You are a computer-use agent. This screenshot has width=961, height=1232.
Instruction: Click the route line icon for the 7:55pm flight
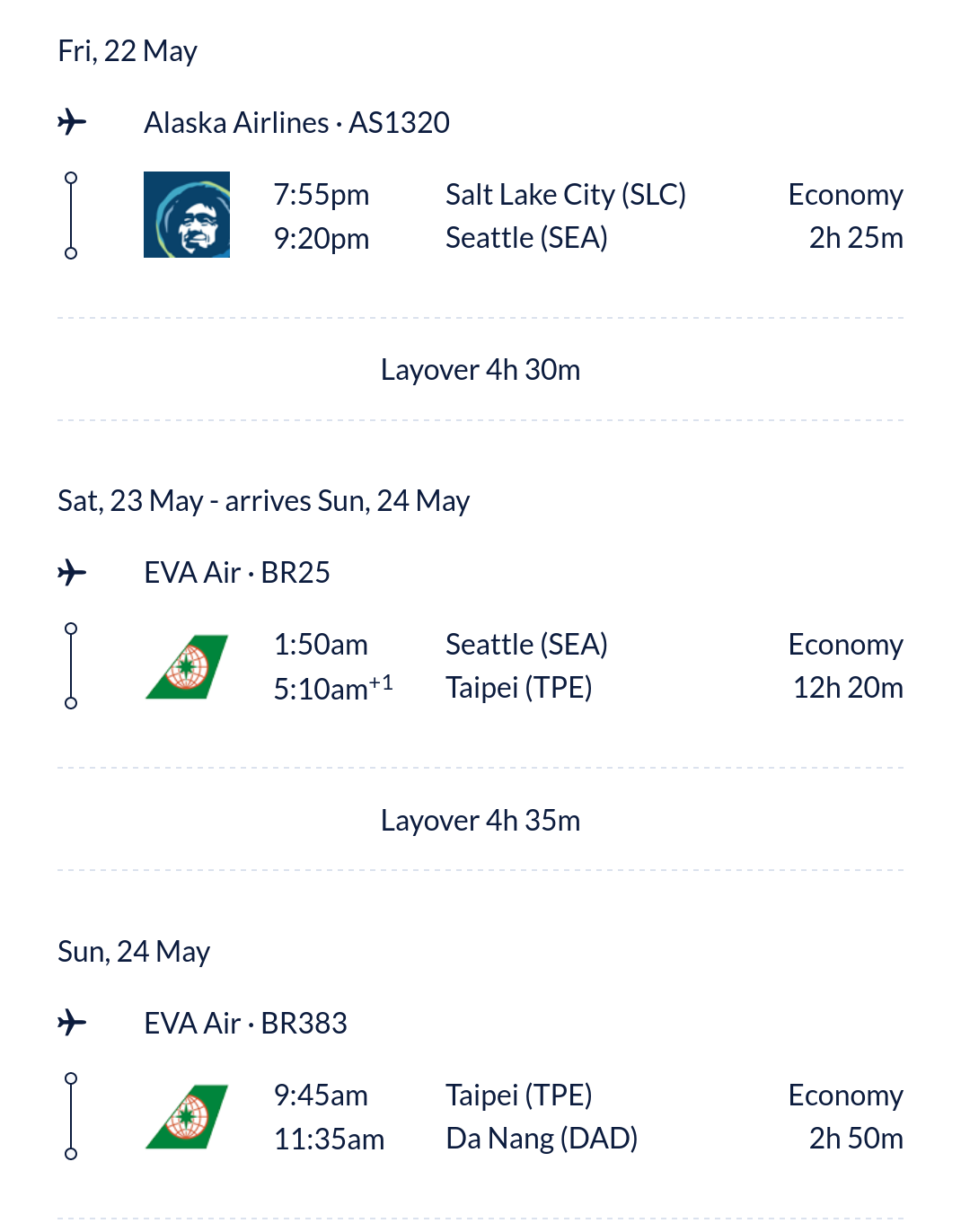[x=71, y=216]
